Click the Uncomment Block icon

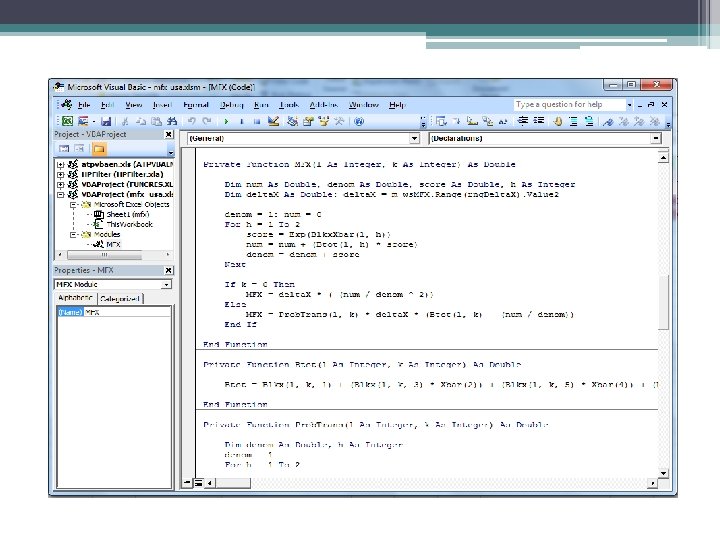pos(589,121)
